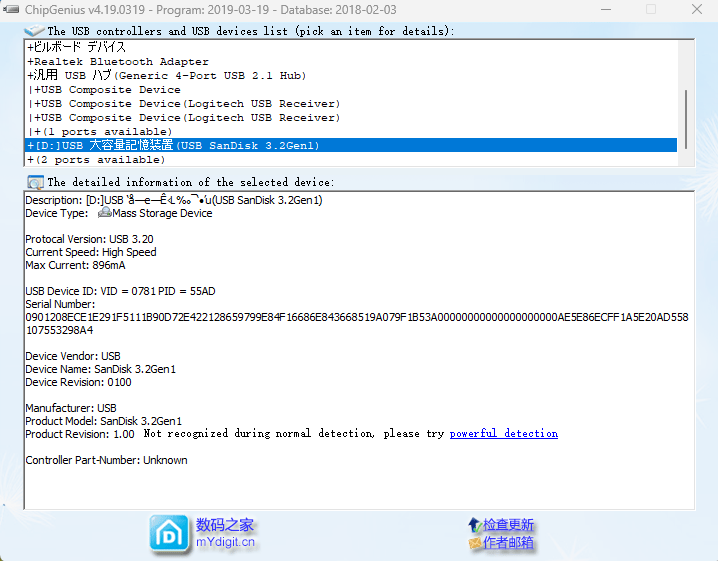Select the USB SanDisk 3.2Gen1 drive entry
Image resolution: width=718 pixels, height=561 pixels.
[x=351, y=145]
